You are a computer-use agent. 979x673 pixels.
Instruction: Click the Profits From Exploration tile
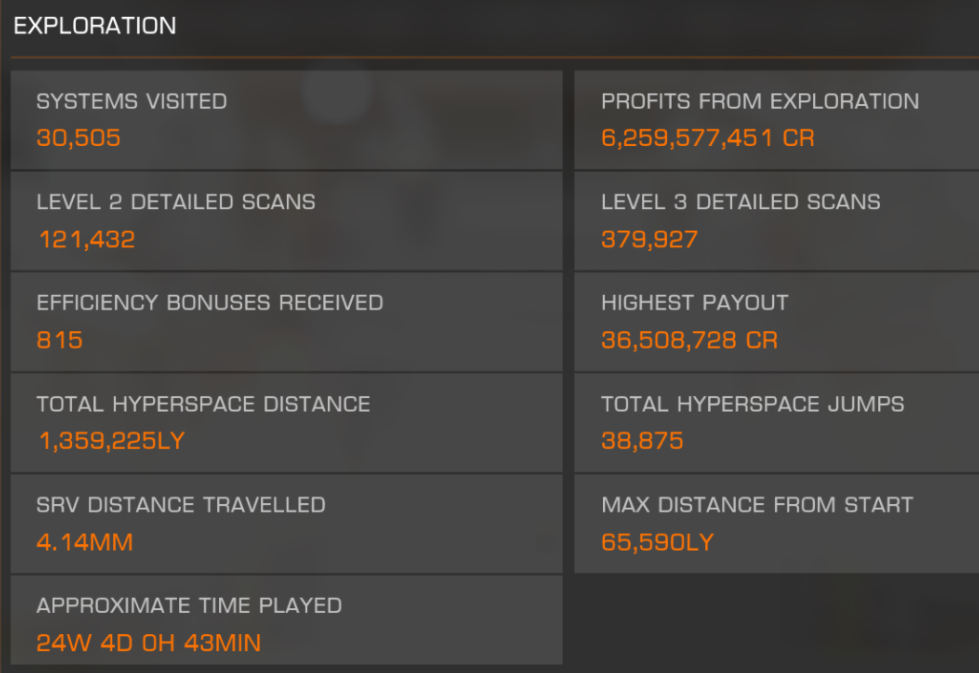click(x=777, y=120)
